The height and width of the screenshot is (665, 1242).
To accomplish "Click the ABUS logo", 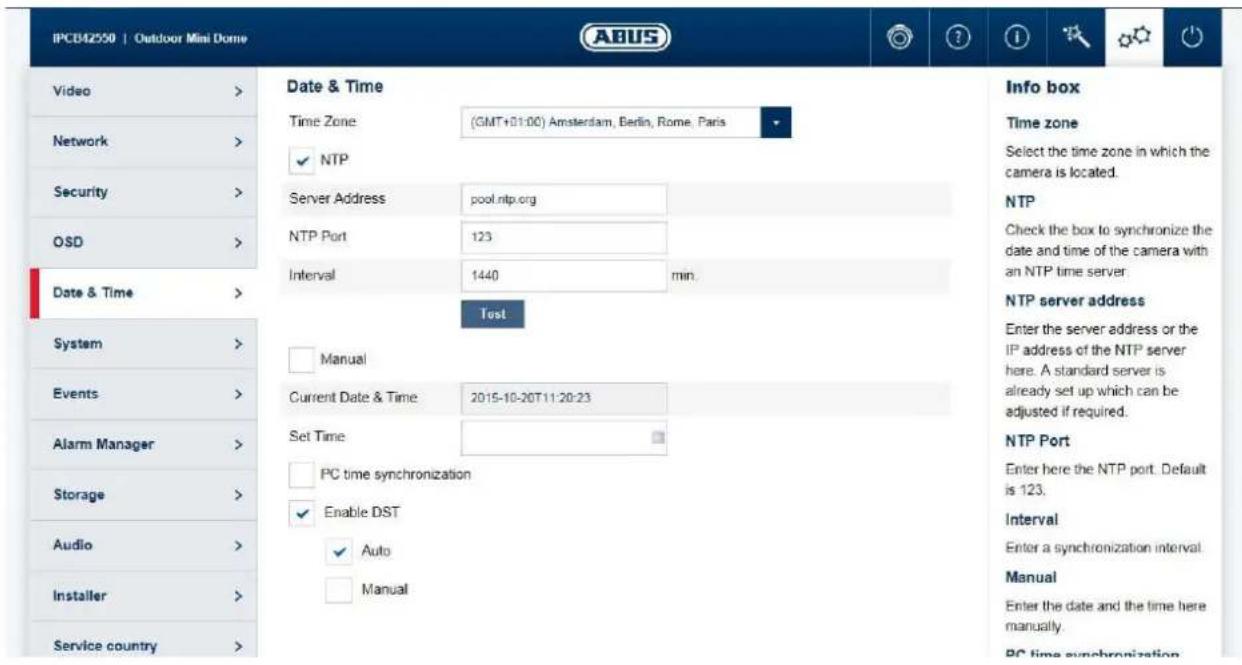I will click(x=626, y=39).
